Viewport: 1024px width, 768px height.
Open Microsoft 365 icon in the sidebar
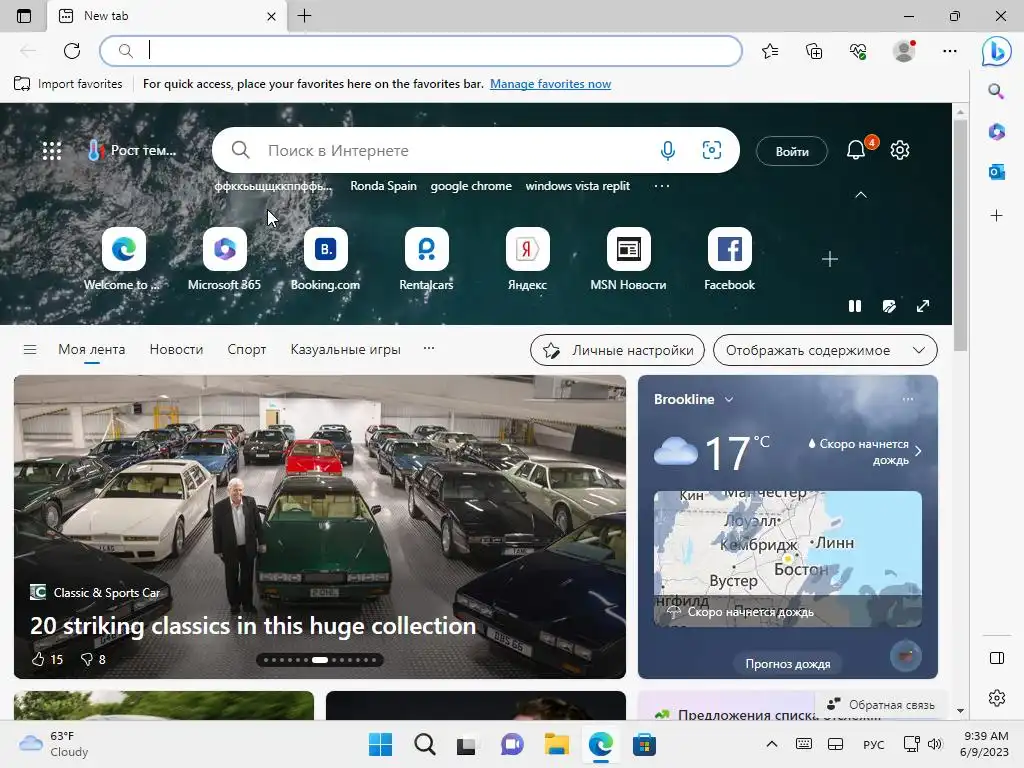coord(997,132)
